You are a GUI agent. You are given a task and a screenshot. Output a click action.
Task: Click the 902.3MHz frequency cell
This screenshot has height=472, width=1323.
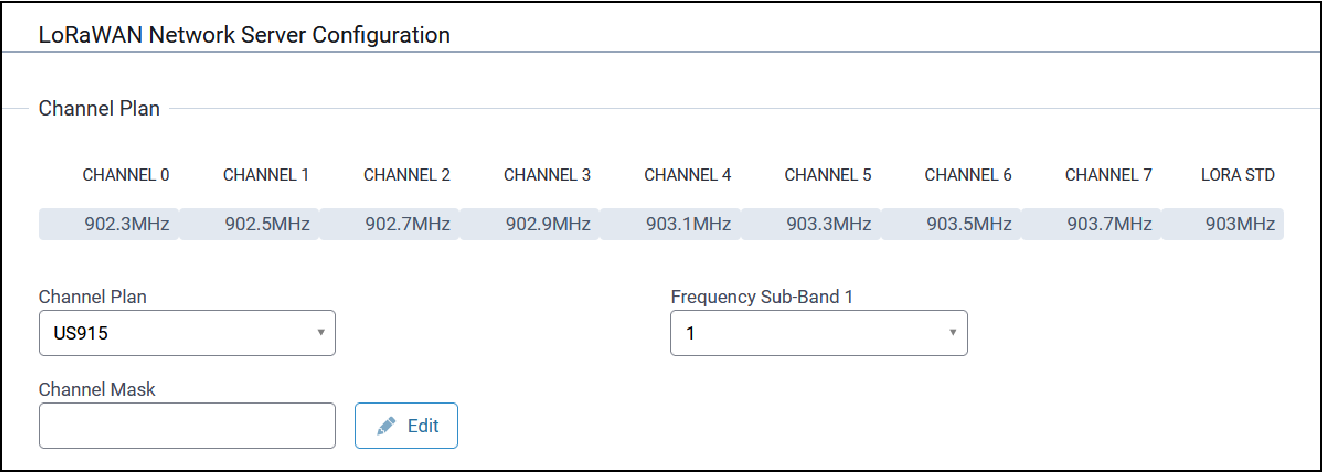click(126, 224)
